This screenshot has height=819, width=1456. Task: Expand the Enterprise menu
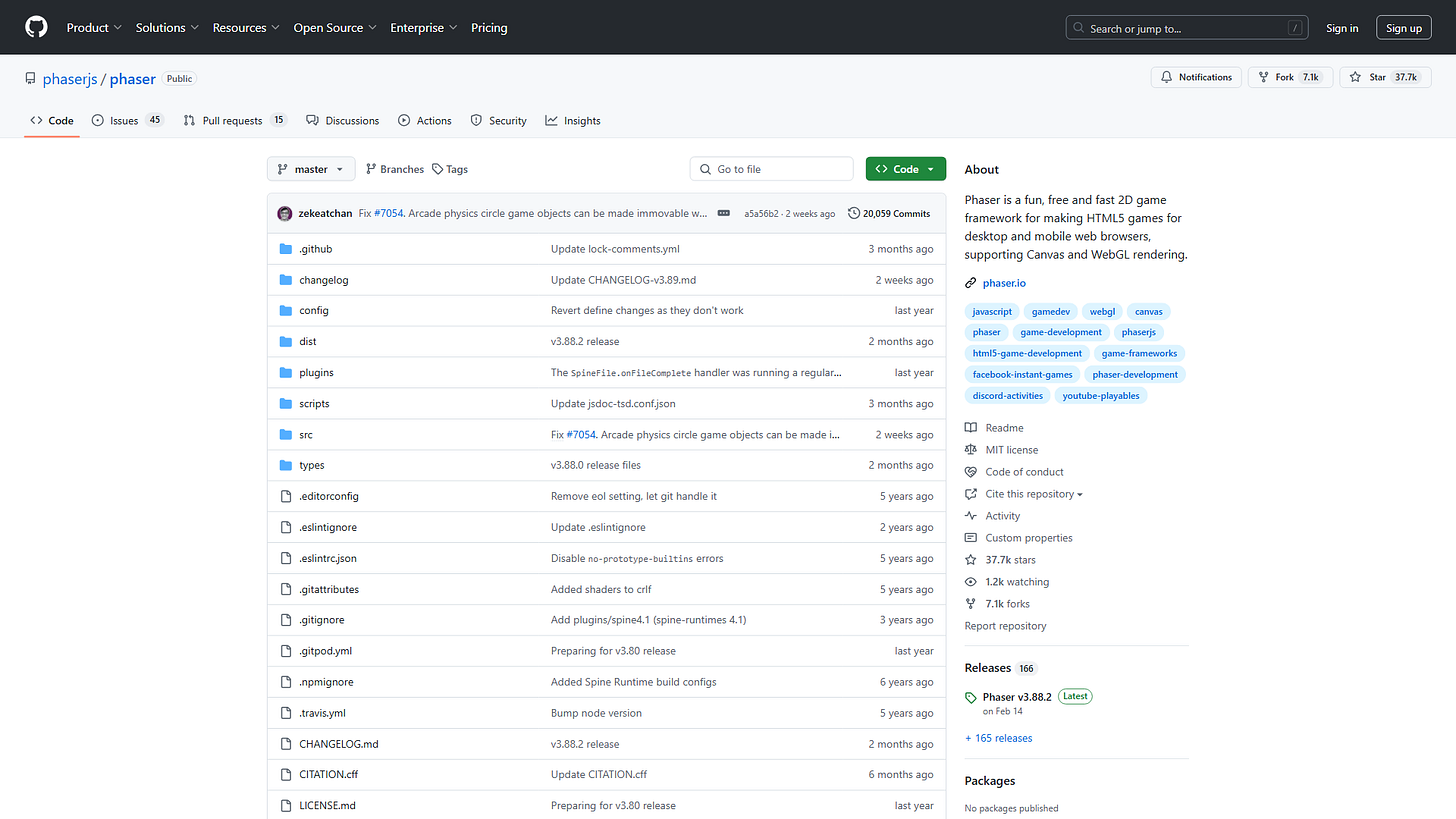424,28
